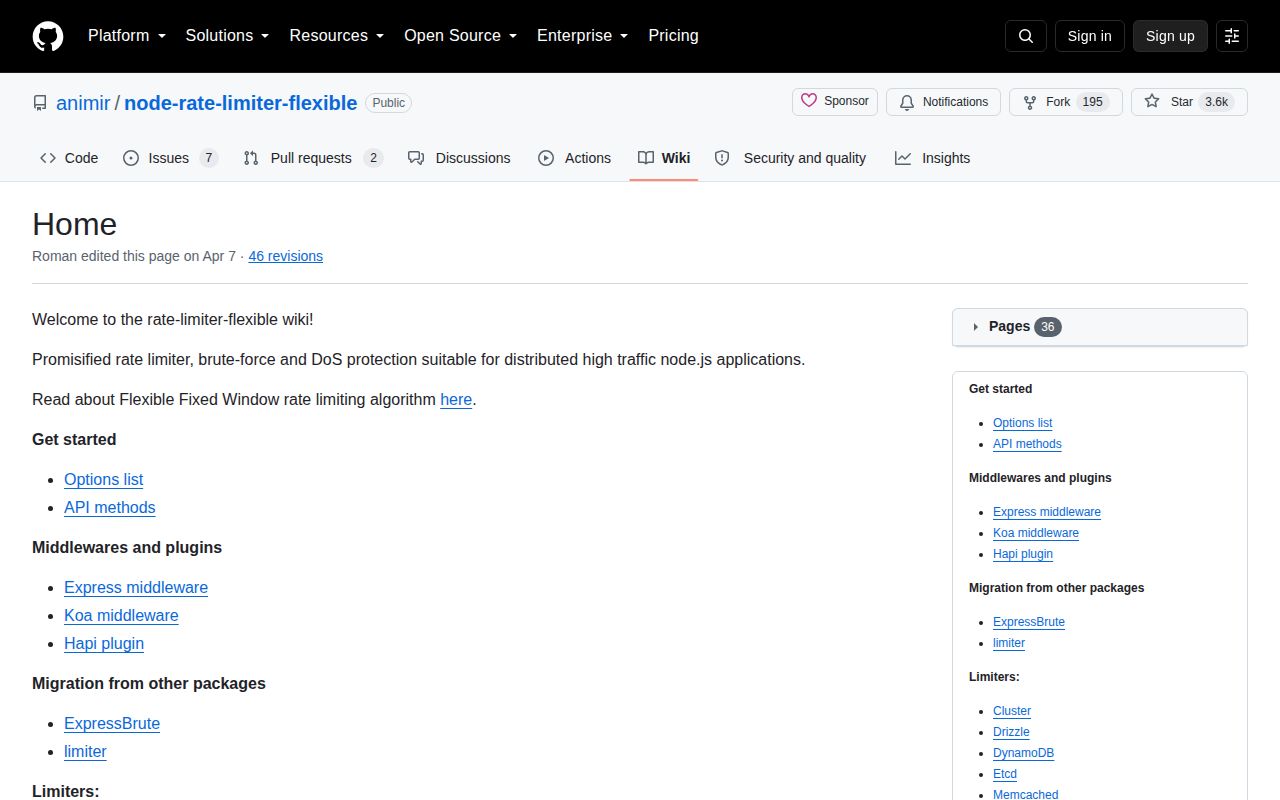Open DynamoDB limiter in the sidebar

point(1023,753)
